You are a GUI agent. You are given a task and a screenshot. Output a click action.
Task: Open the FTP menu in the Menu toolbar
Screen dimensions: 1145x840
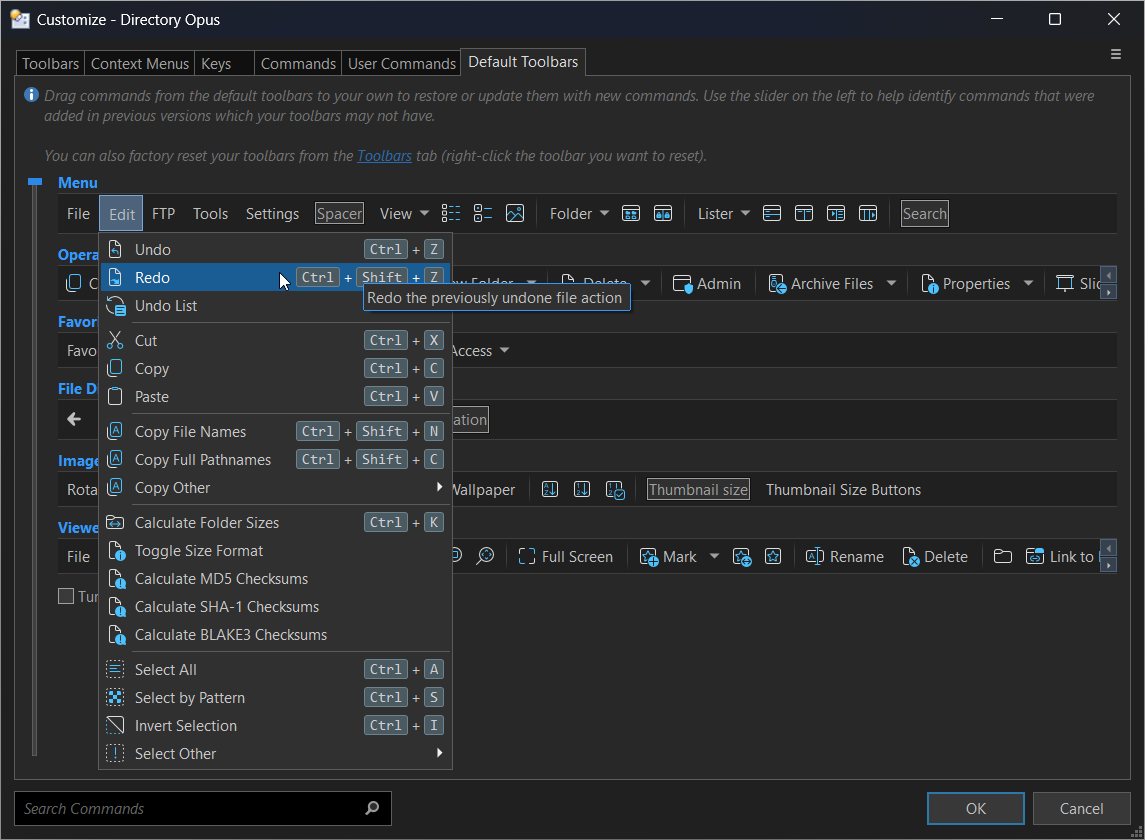pos(164,213)
